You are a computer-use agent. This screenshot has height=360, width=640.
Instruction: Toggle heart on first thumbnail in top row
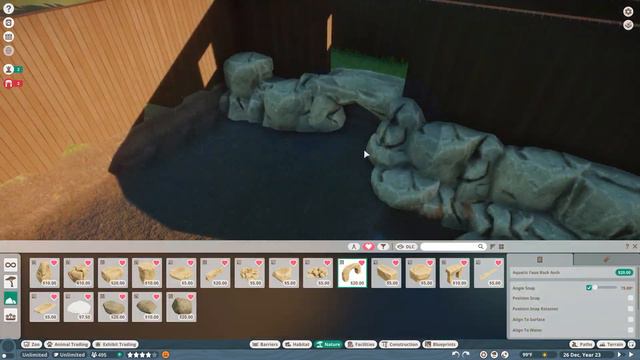point(54,263)
